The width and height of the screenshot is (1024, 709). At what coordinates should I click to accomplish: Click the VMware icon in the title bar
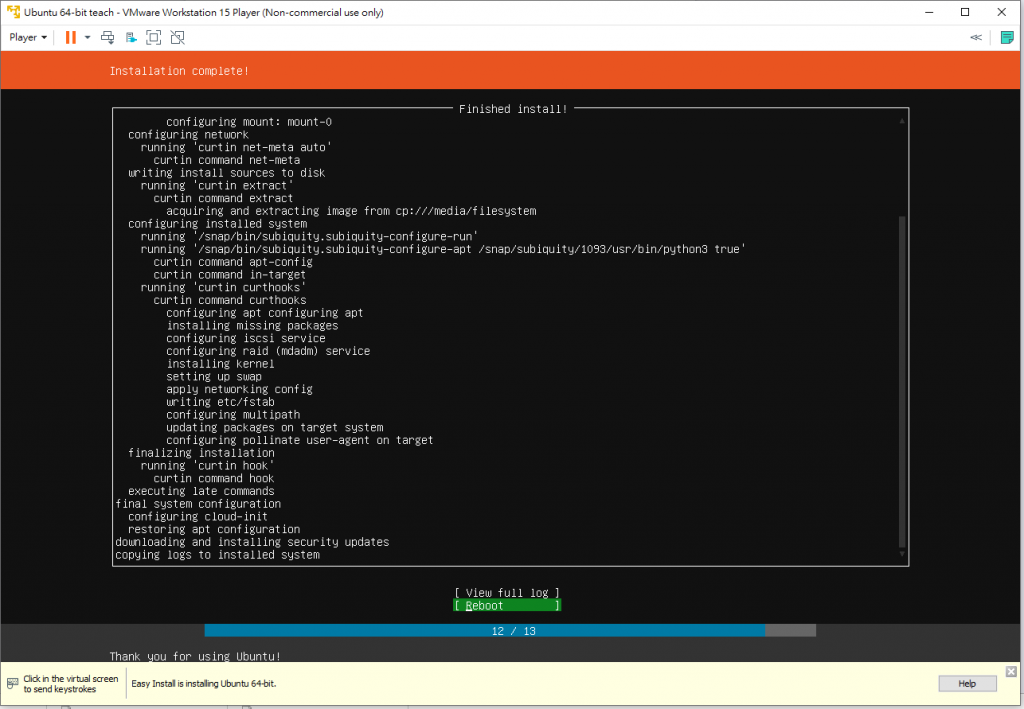[x=13, y=12]
